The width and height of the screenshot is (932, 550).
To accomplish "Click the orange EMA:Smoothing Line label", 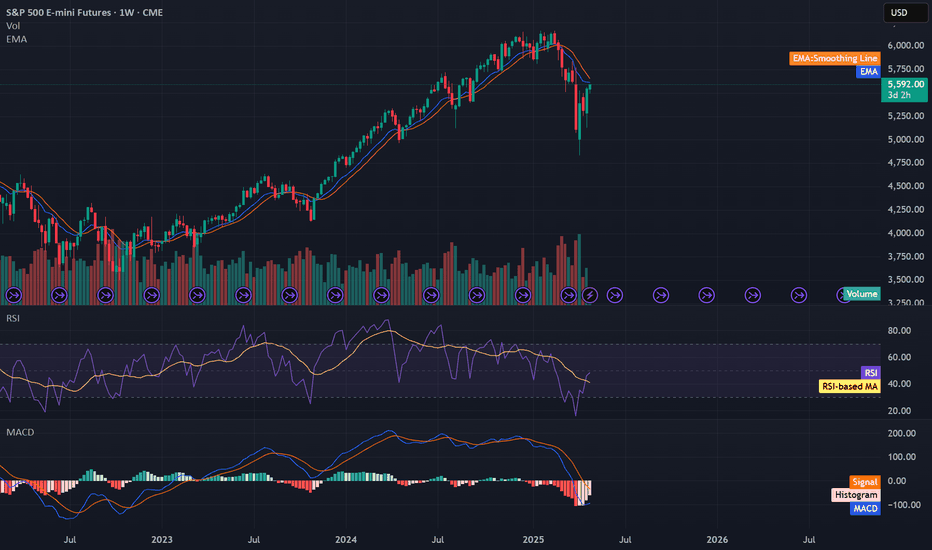I will [835, 58].
